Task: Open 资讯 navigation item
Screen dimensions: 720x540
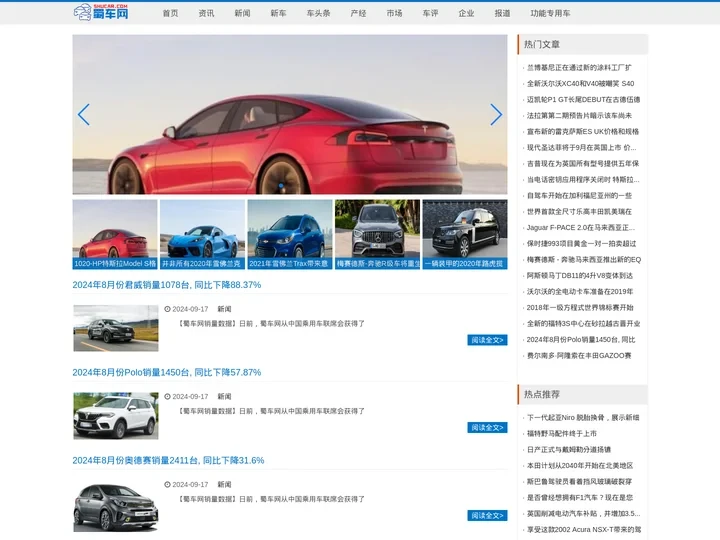Action: coord(206,13)
